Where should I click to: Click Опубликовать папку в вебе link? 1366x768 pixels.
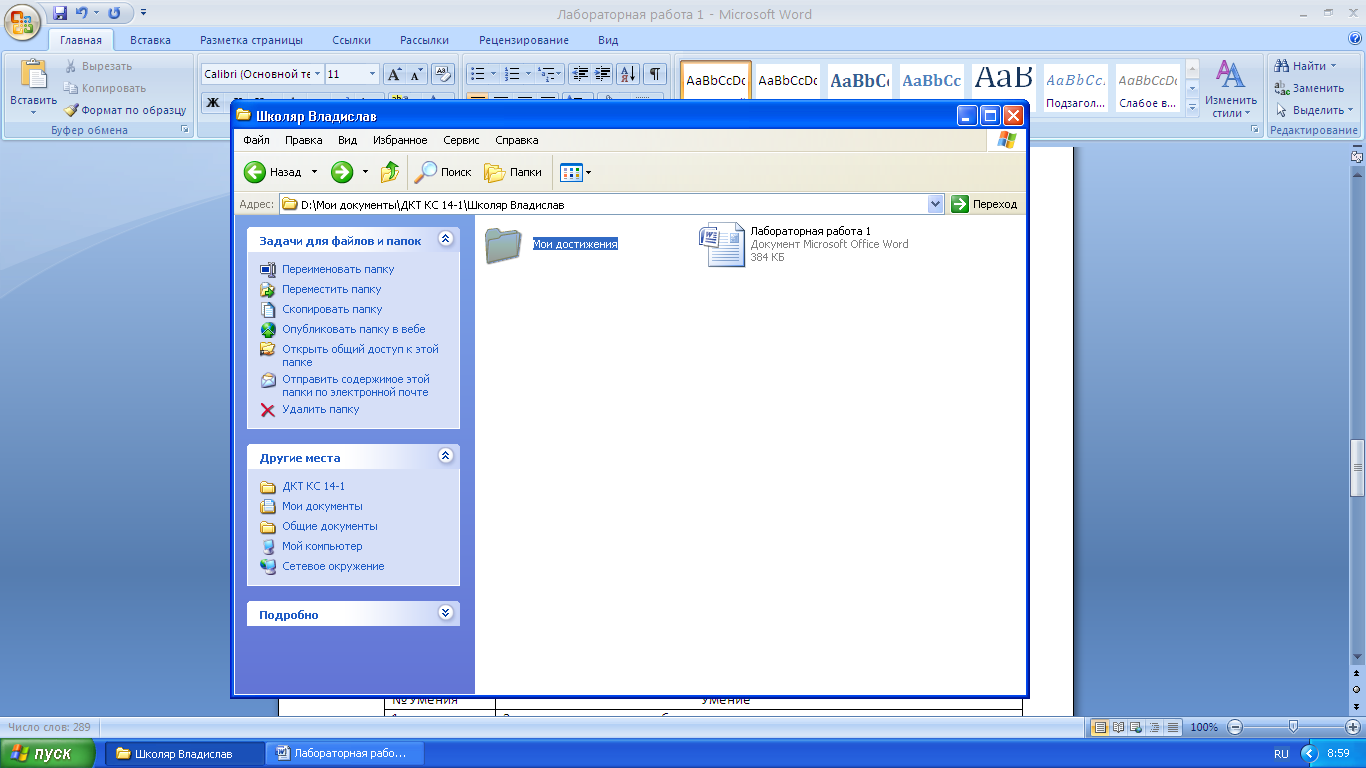pos(354,329)
